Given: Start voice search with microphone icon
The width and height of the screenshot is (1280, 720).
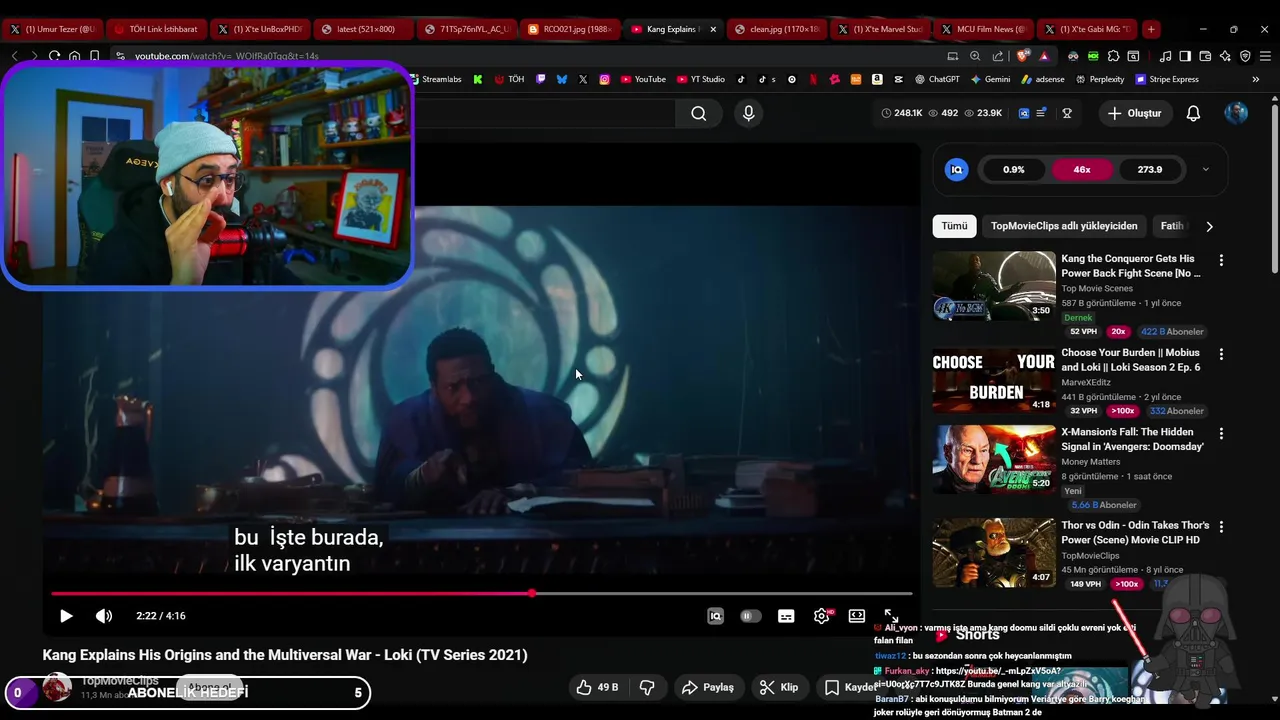Looking at the screenshot, I should (x=748, y=114).
